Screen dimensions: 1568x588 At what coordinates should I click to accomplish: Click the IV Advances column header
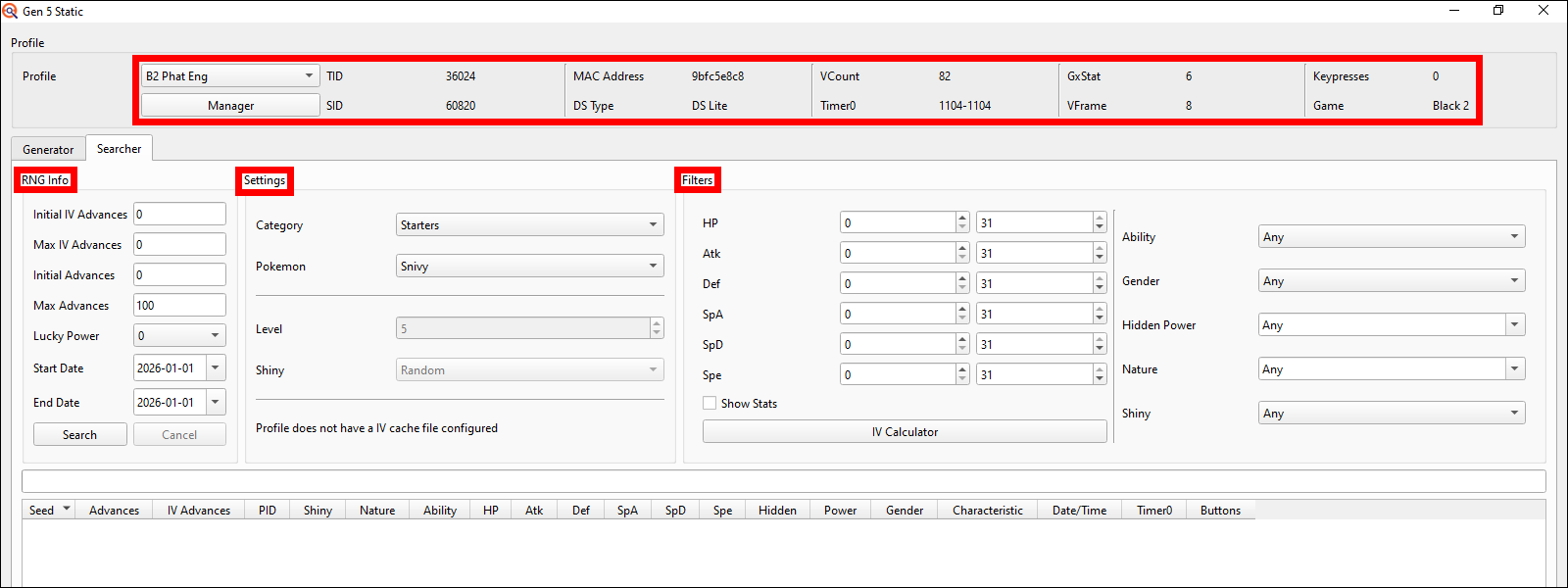coord(198,510)
